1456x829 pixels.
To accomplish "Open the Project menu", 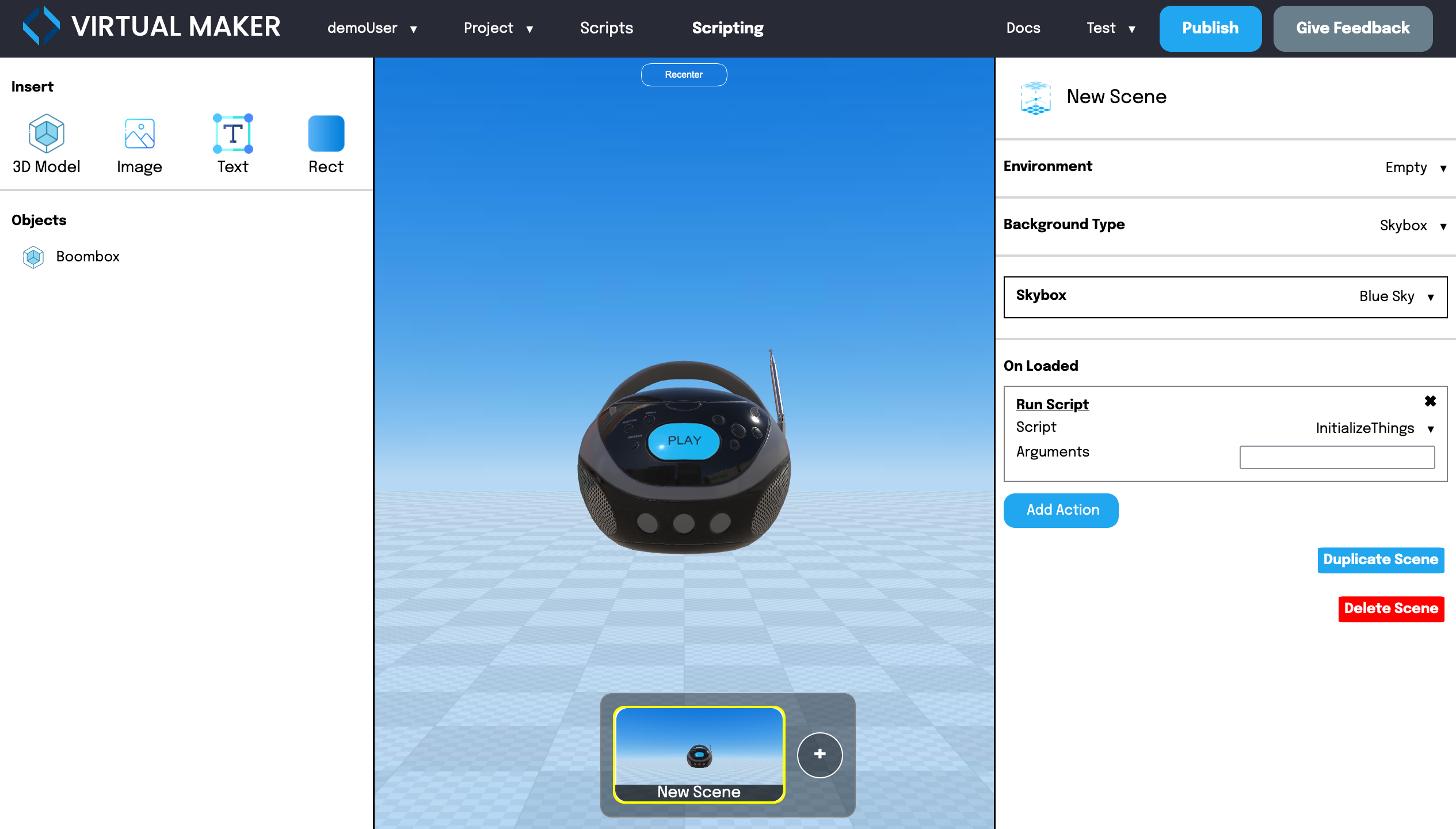I will pyautogui.click(x=498, y=28).
